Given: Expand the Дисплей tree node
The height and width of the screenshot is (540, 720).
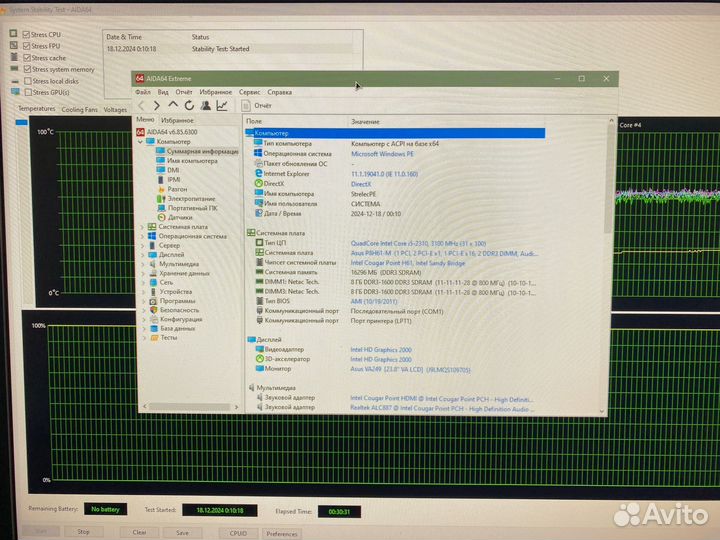Looking at the screenshot, I should tap(143, 255).
